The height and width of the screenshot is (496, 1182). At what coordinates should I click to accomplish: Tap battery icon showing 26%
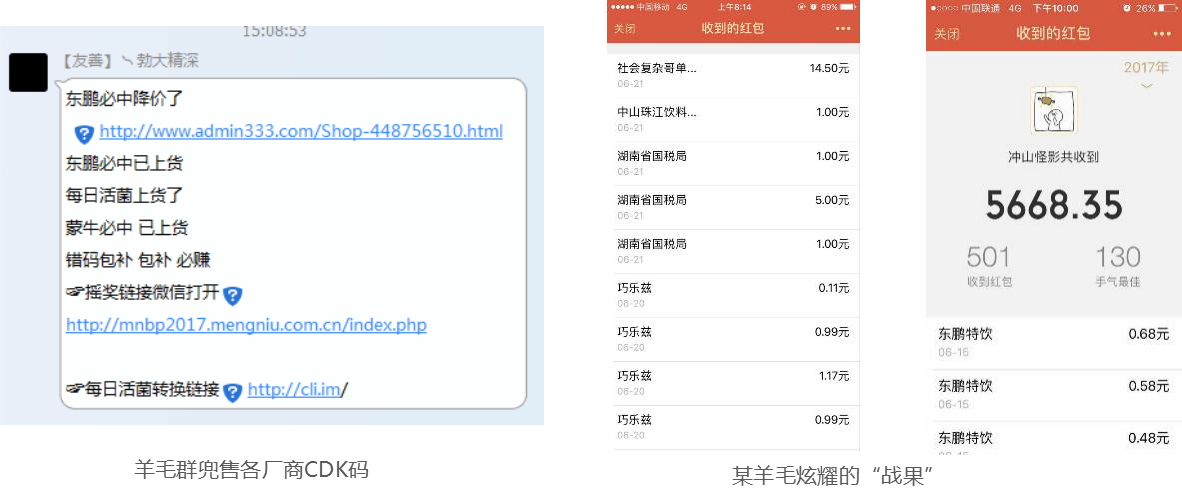1168,8
